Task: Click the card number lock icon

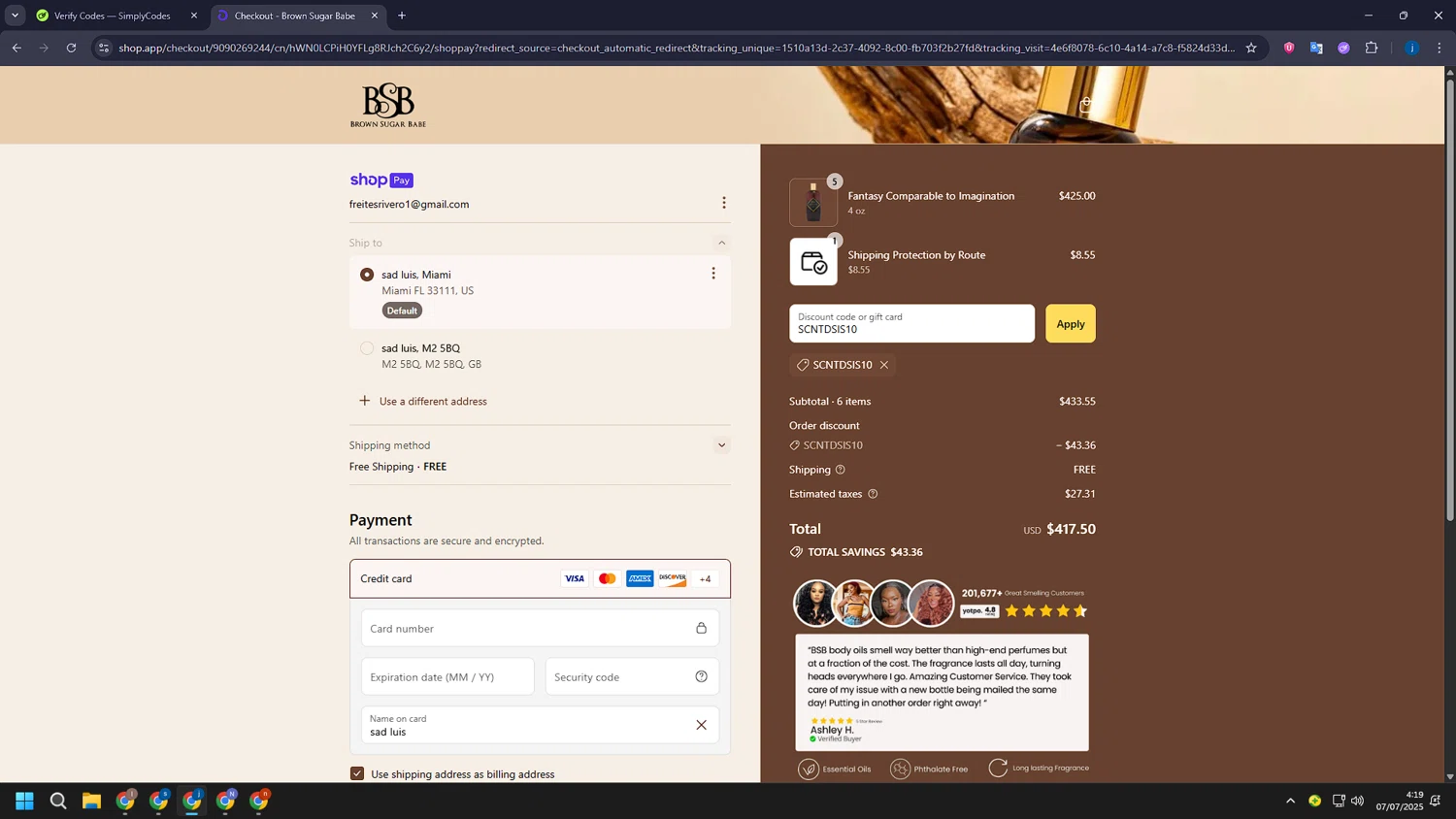Action: (x=701, y=628)
